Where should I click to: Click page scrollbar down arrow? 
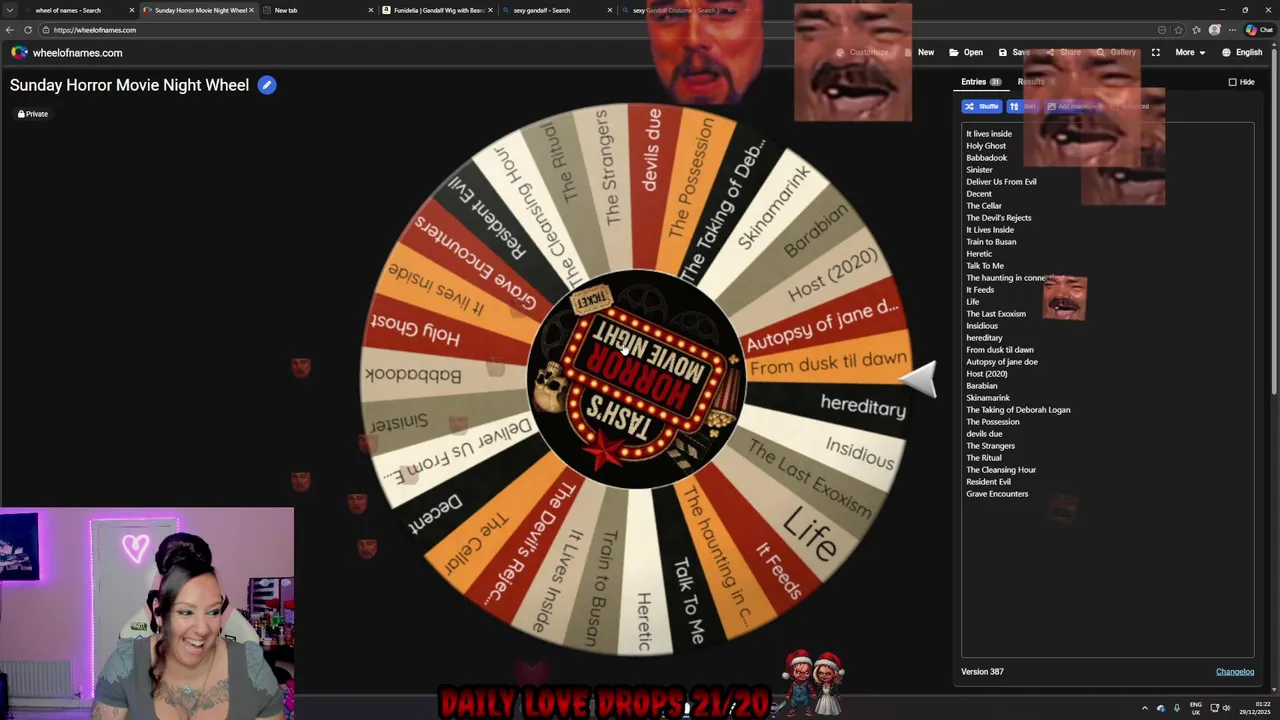[1274, 689]
